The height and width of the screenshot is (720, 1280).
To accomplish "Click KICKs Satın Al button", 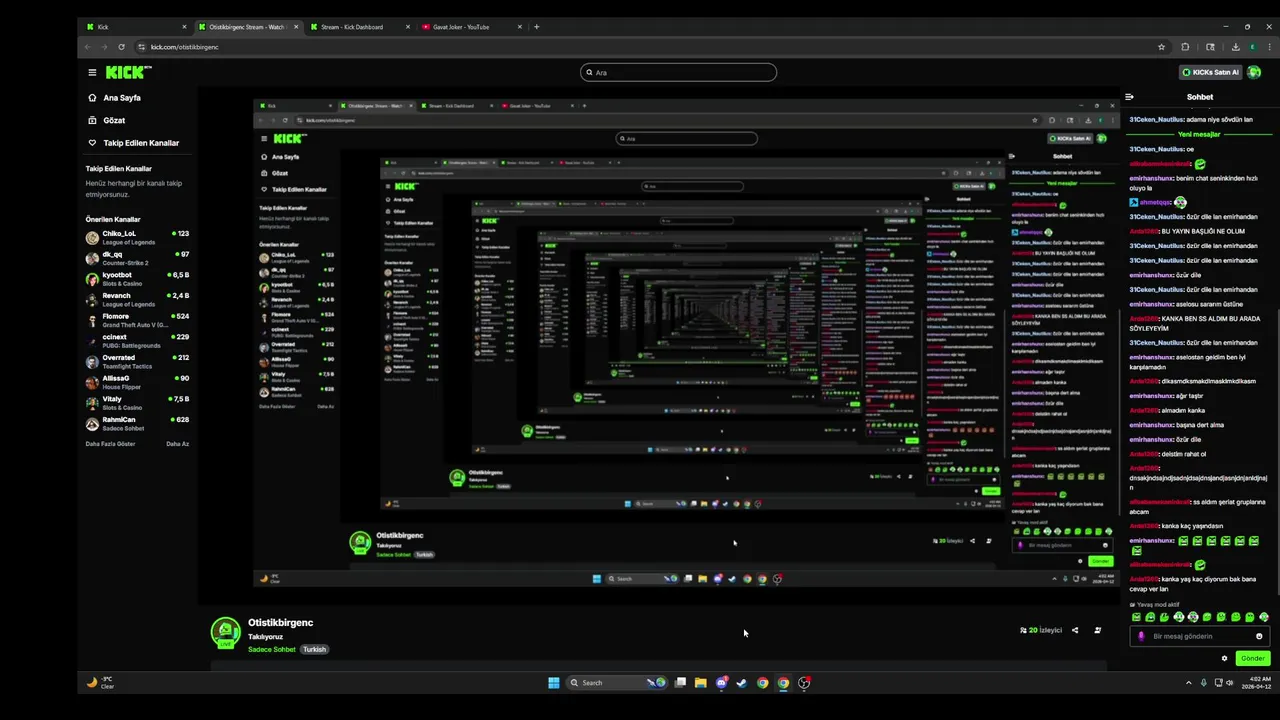I will (1210, 72).
